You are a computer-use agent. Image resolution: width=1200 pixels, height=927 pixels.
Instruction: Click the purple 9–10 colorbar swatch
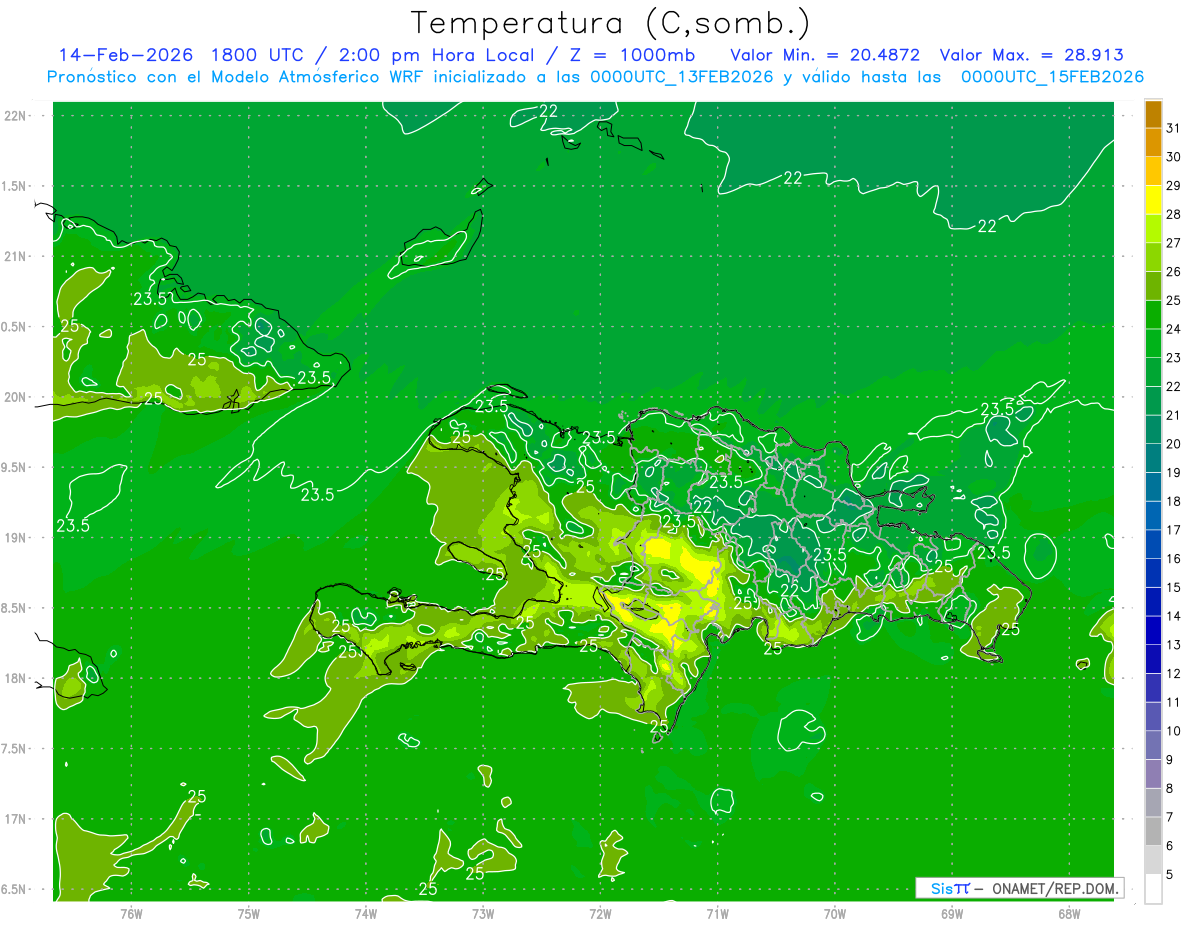coord(1153,746)
